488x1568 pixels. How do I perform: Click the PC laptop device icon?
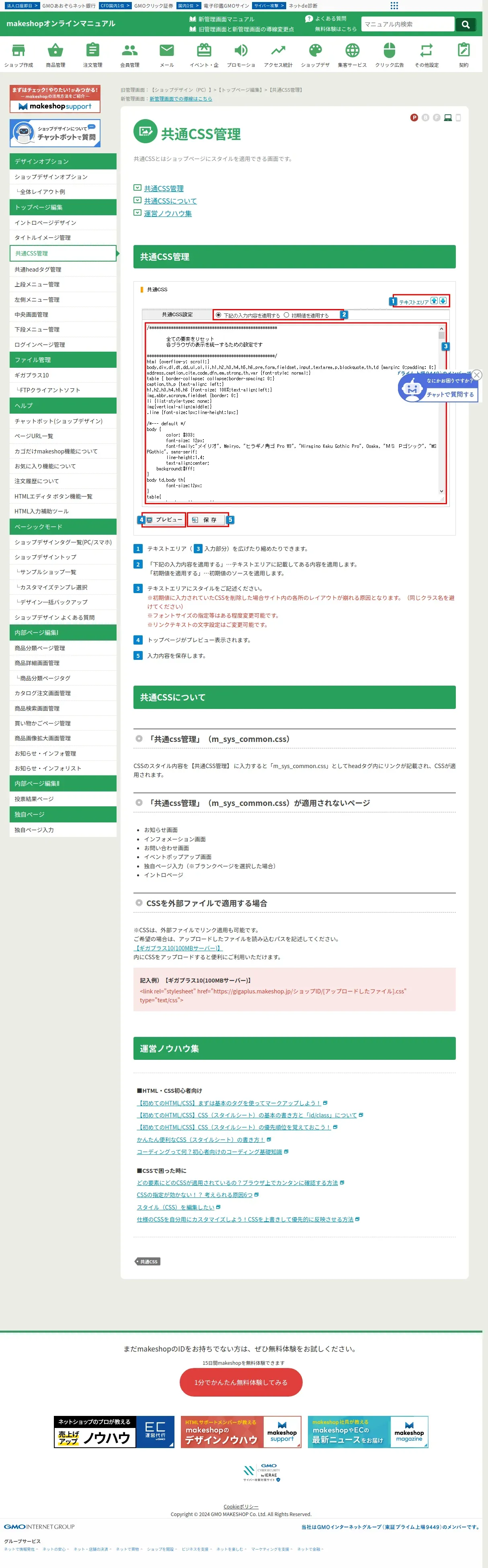point(448,117)
